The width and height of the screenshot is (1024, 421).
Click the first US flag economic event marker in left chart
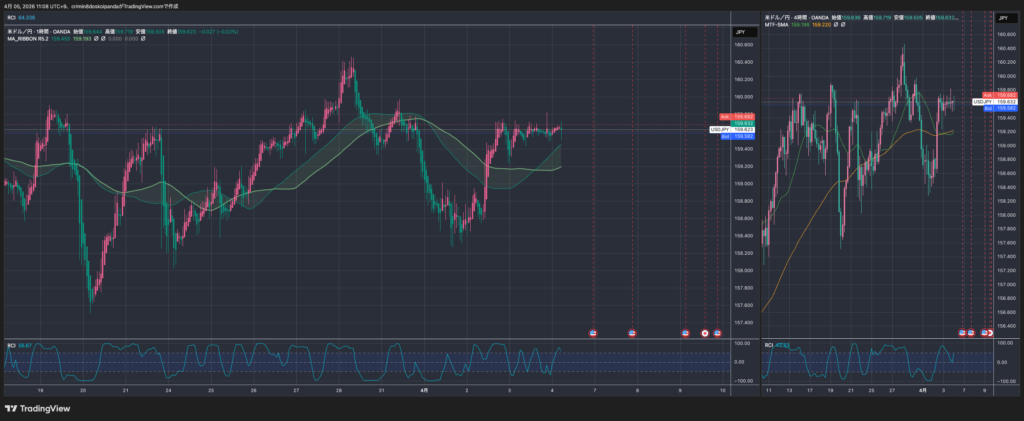594,332
